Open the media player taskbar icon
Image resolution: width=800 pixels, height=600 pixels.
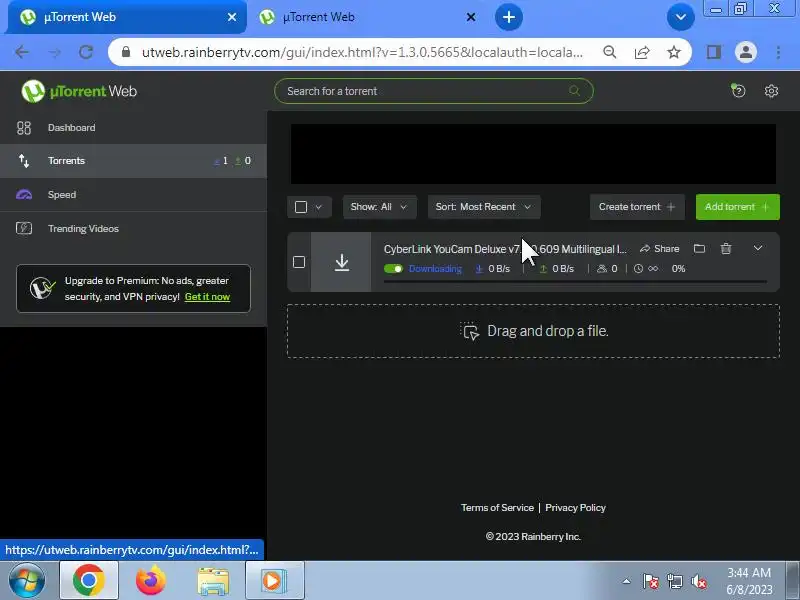coord(274,581)
